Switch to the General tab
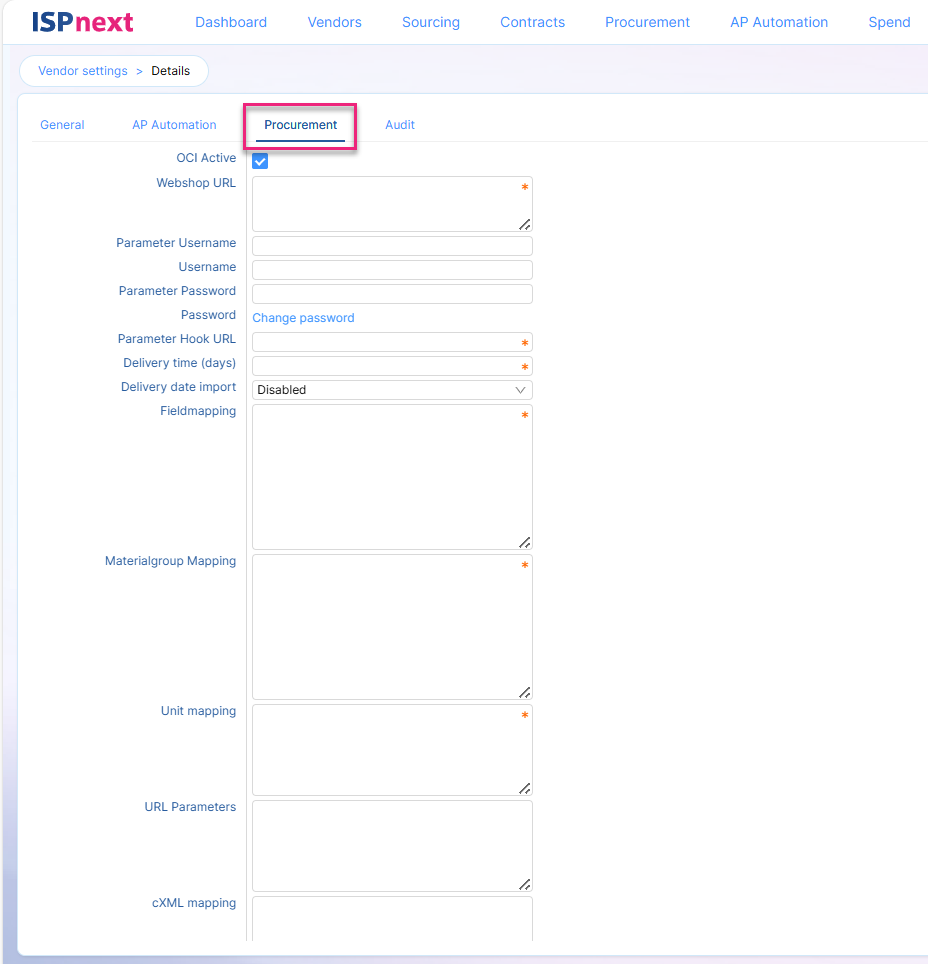This screenshot has height=964, width=928. pyautogui.click(x=62, y=125)
